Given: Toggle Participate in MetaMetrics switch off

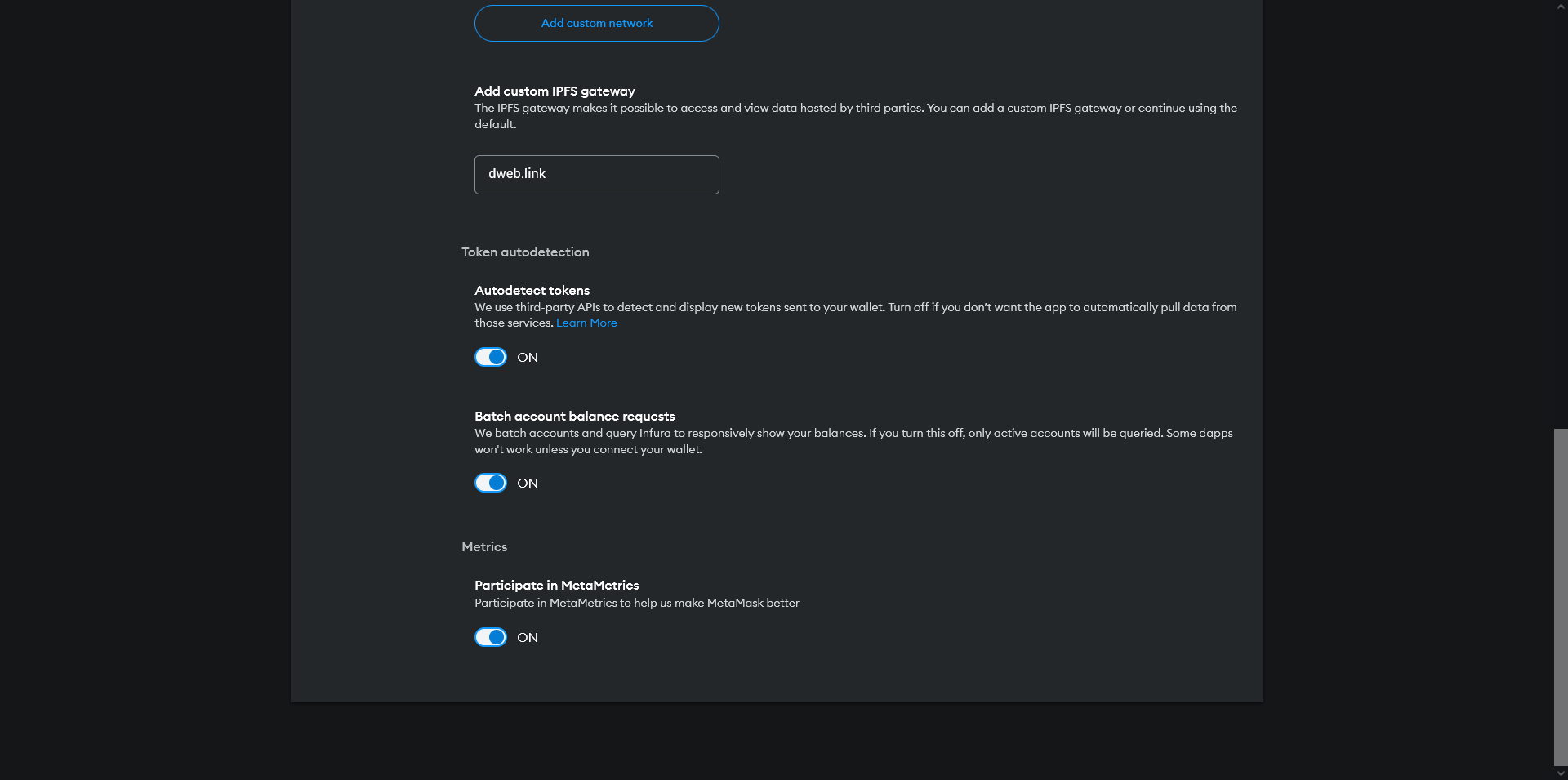Looking at the screenshot, I should point(491,638).
